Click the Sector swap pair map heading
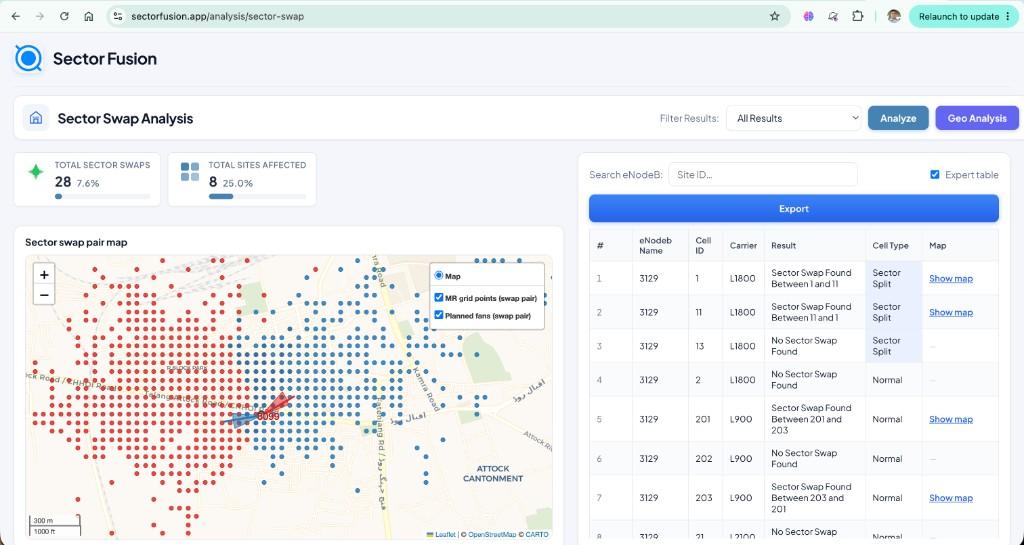This screenshot has width=1024, height=545. coord(76,242)
